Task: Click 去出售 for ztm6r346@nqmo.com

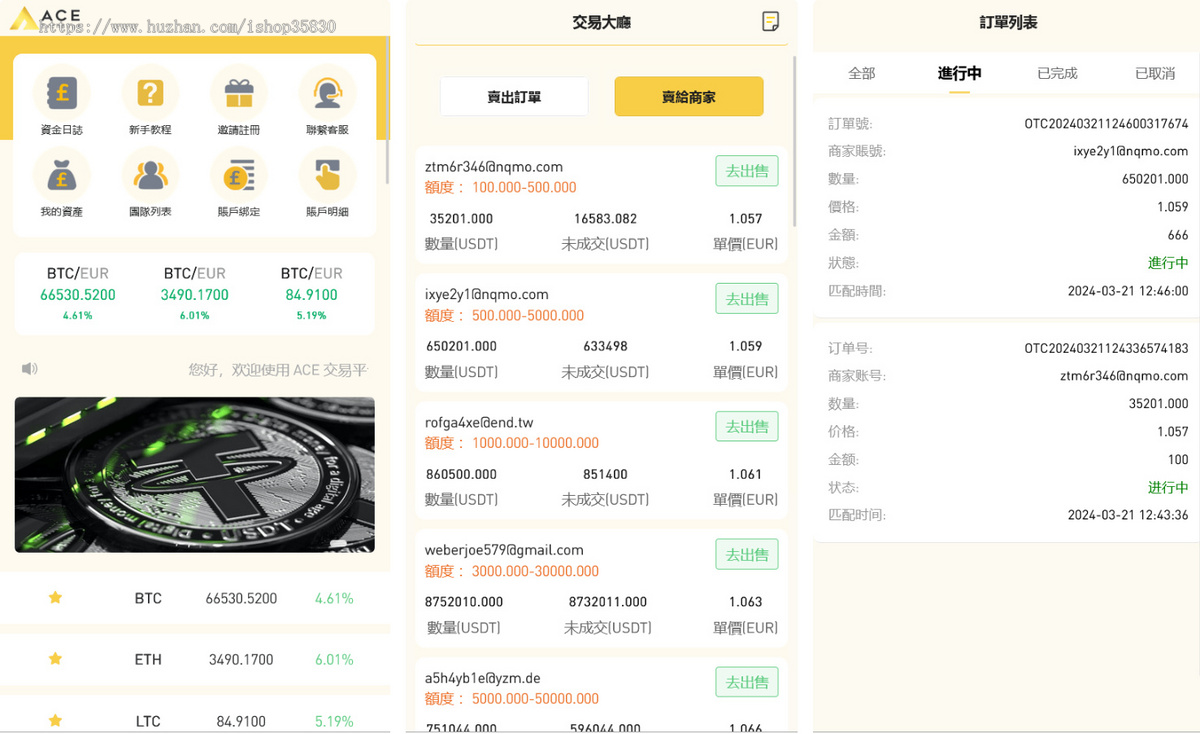Action: (x=747, y=171)
